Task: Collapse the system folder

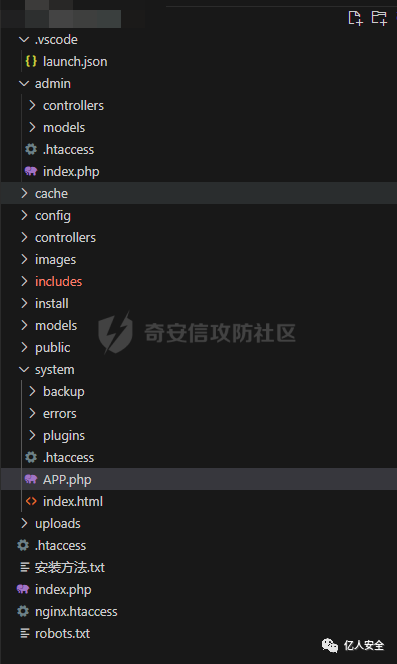Action: tap(24, 369)
